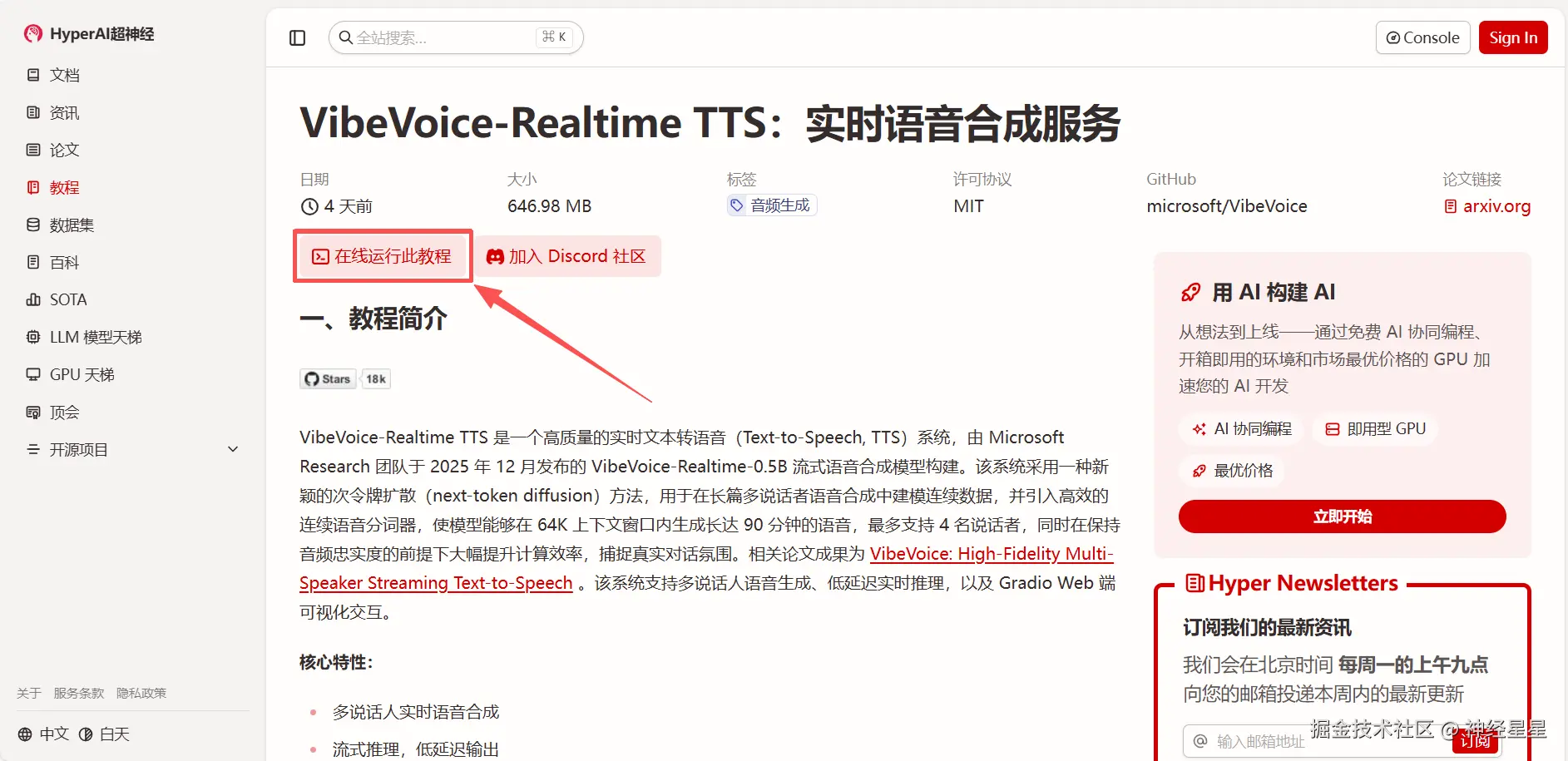Screen dimensions: 1568x761
Task: Click the 论文 sidebar icon
Action: pos(33,150)
